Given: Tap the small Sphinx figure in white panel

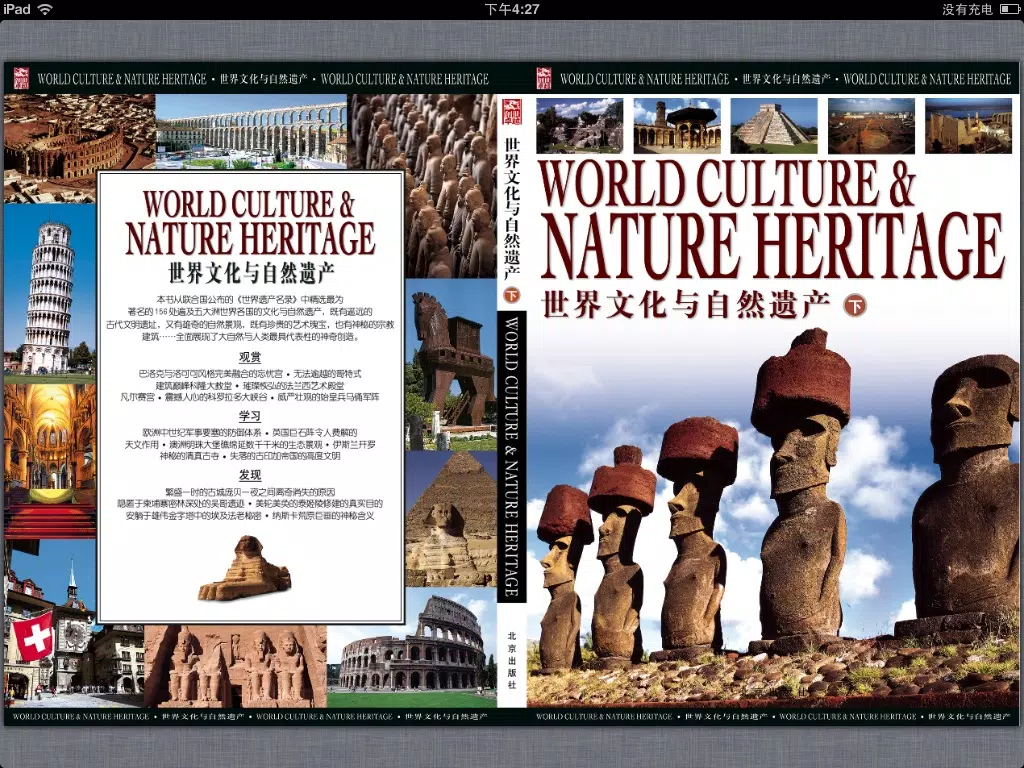Looking at the screenshot, I should pyautogui.click(x=245, y=569).
